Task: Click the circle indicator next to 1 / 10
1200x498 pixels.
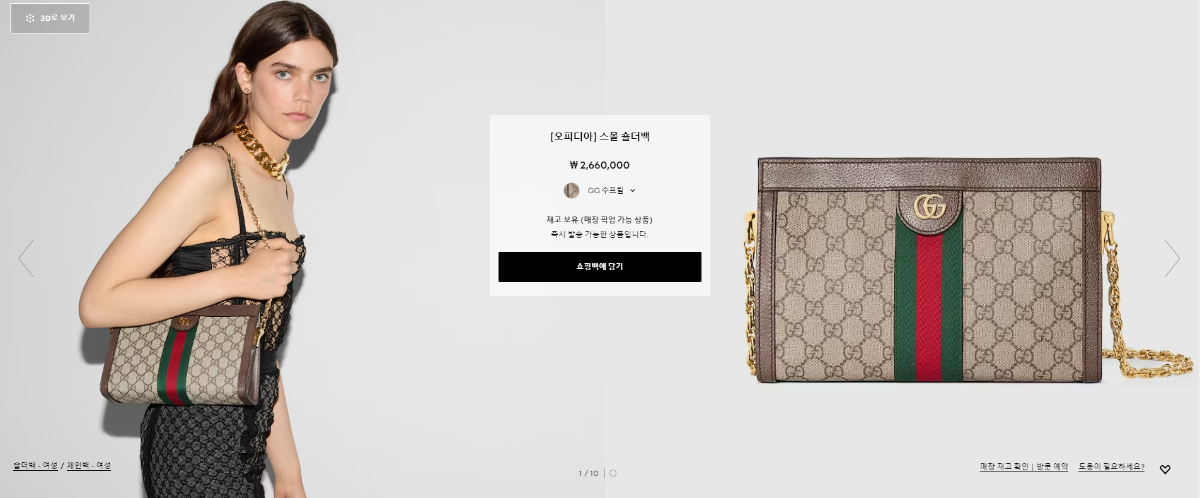Action: [613, 473]
